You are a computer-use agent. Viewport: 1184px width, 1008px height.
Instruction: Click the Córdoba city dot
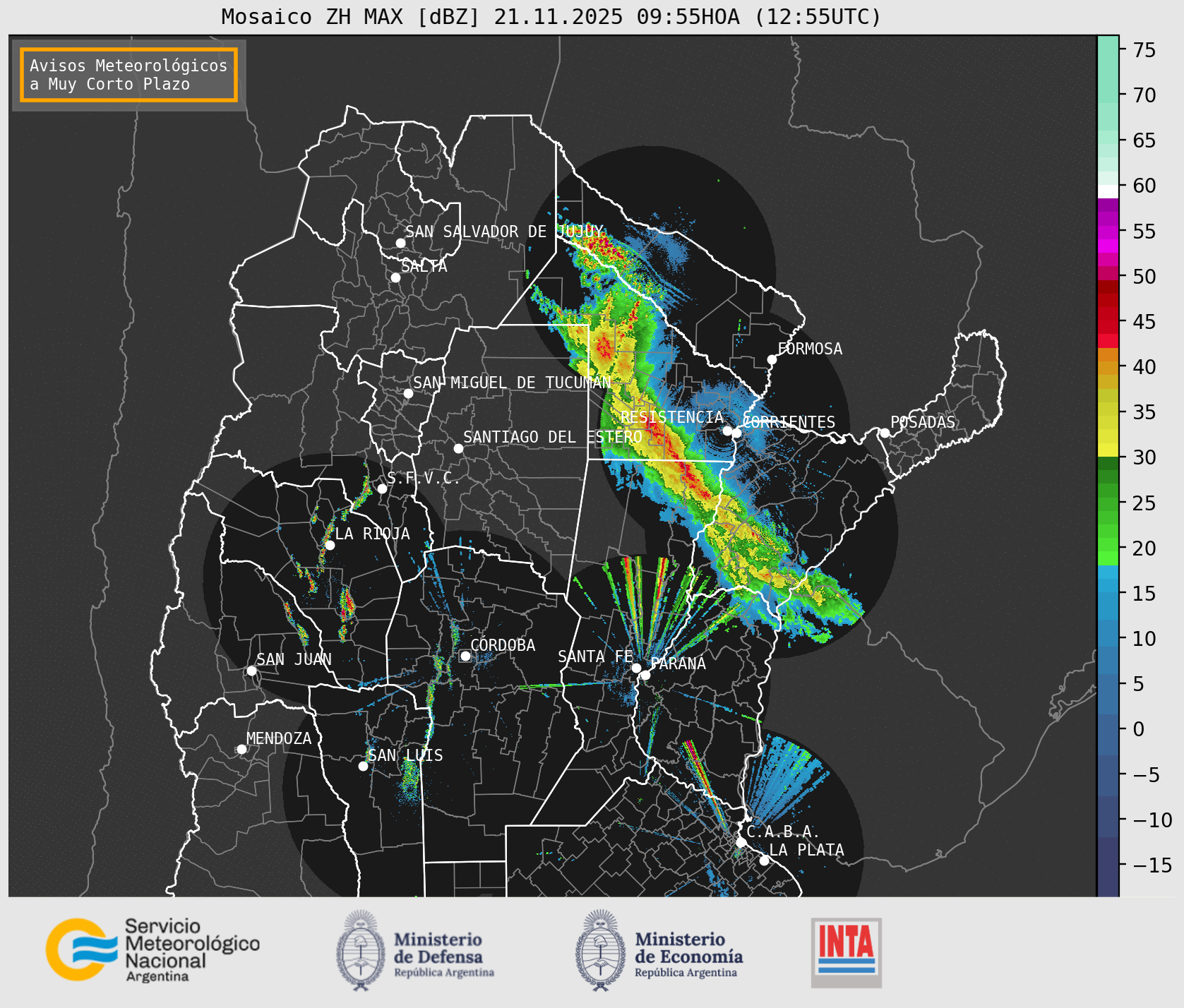pyautogui.click(x=465, y=656)
